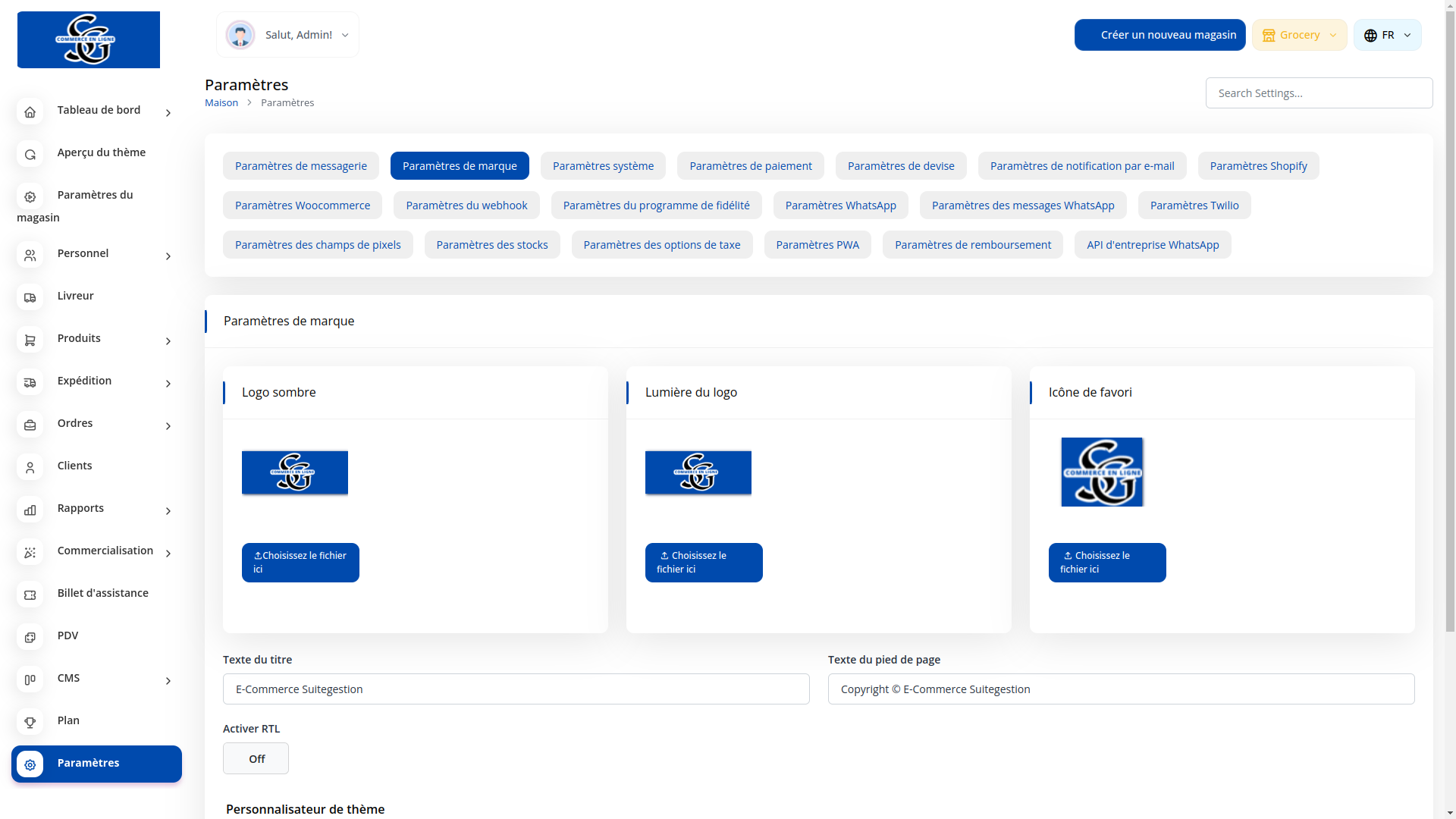Click the Admin avatar picture

[240, 35]
